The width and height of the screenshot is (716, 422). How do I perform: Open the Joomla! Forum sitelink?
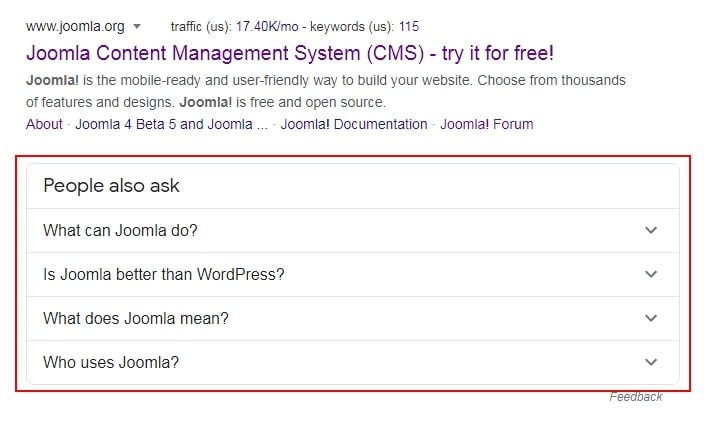(x=487, y=124)
